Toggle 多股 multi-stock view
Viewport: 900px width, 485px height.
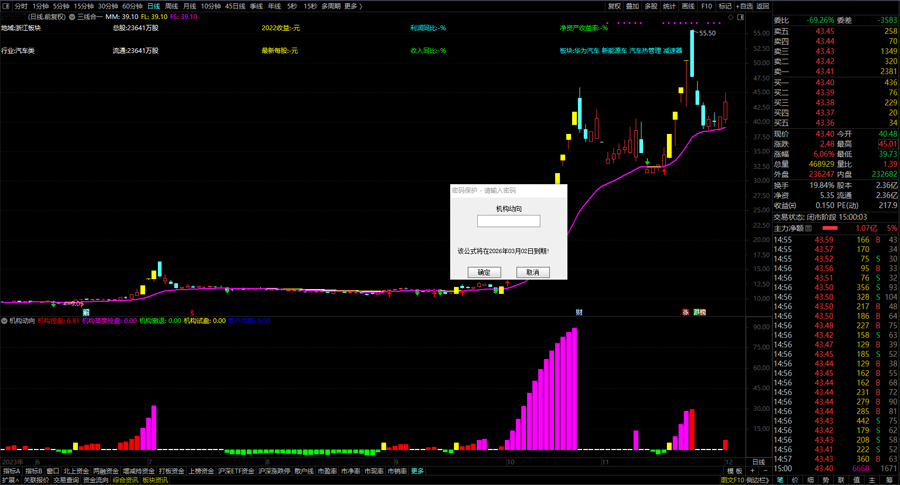650,5
